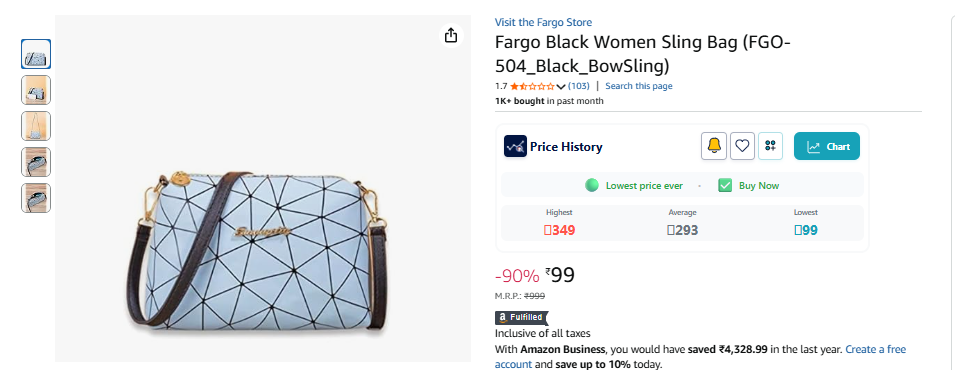This screenshot has width=955, height=370.
Task: Click the green Buy Now checkmark
Action: pos(725,185)
